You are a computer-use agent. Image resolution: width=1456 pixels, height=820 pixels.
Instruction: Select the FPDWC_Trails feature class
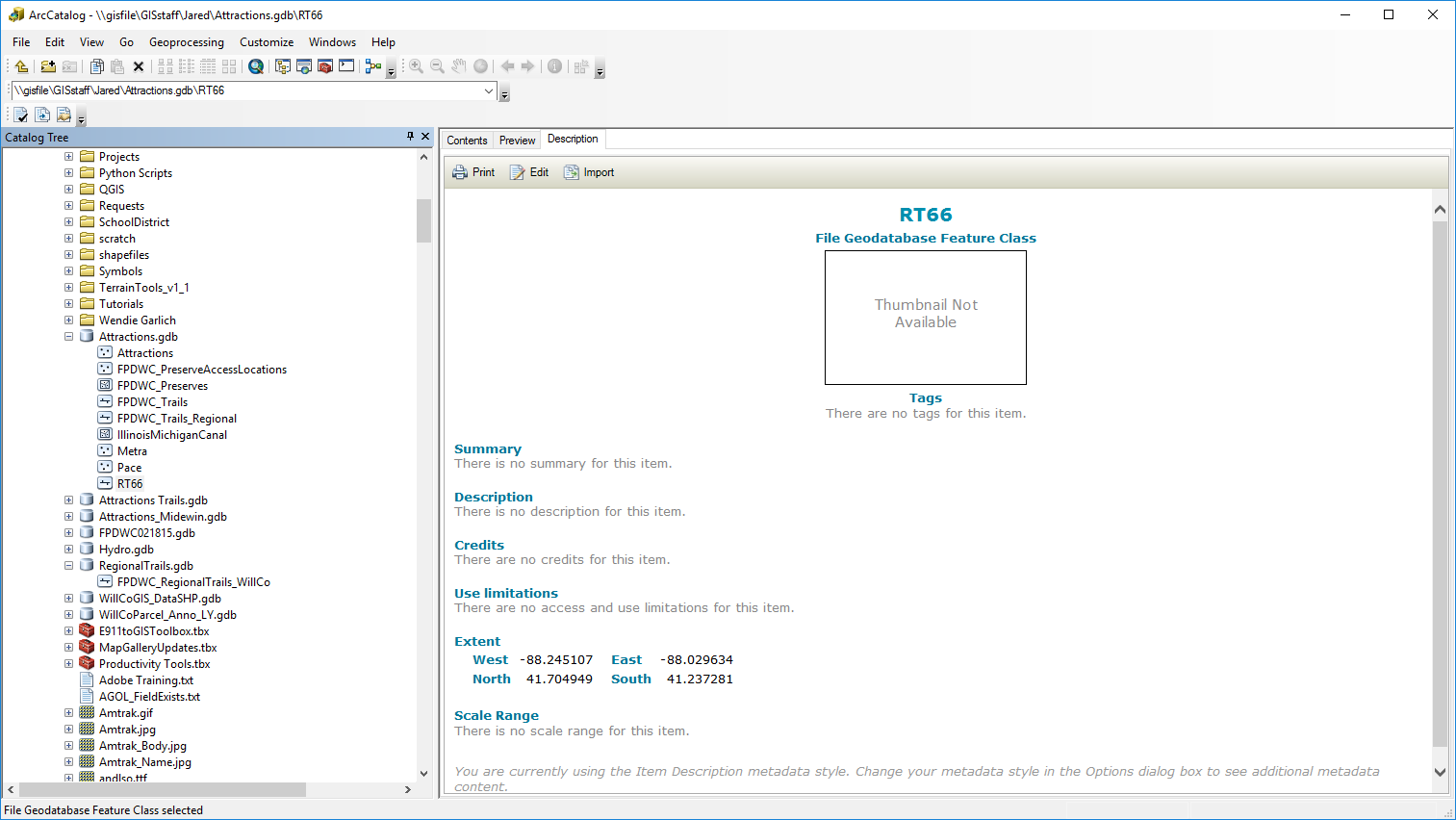point(152,402)
